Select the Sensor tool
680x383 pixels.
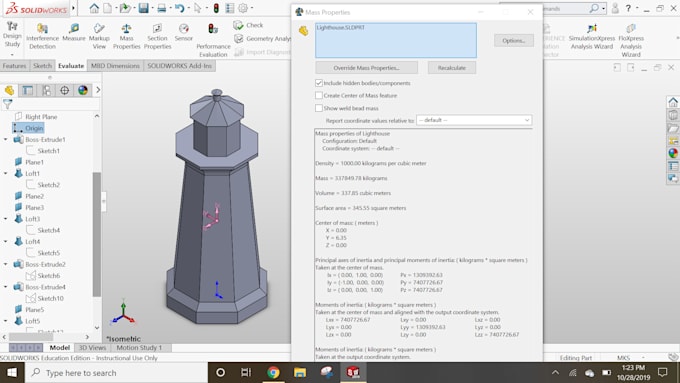click(184, 33)
